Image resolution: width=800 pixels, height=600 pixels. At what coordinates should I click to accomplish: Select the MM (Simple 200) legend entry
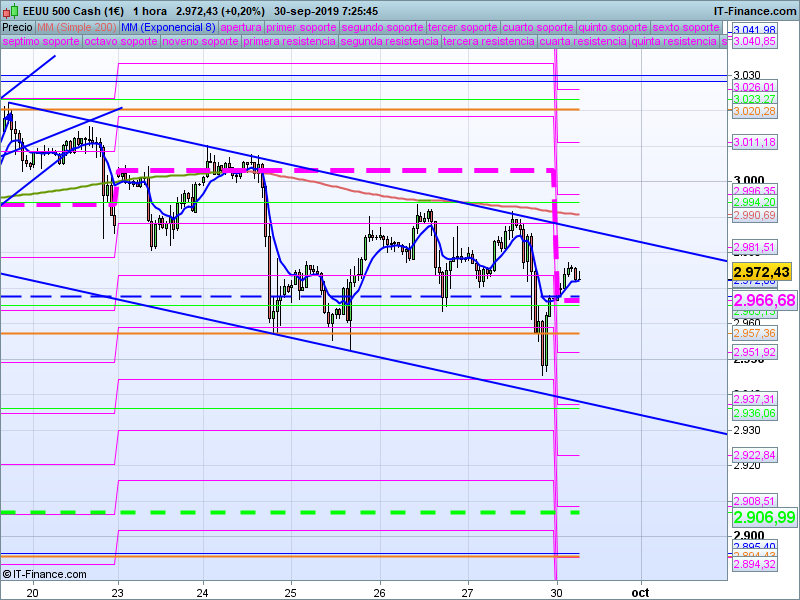77,27
